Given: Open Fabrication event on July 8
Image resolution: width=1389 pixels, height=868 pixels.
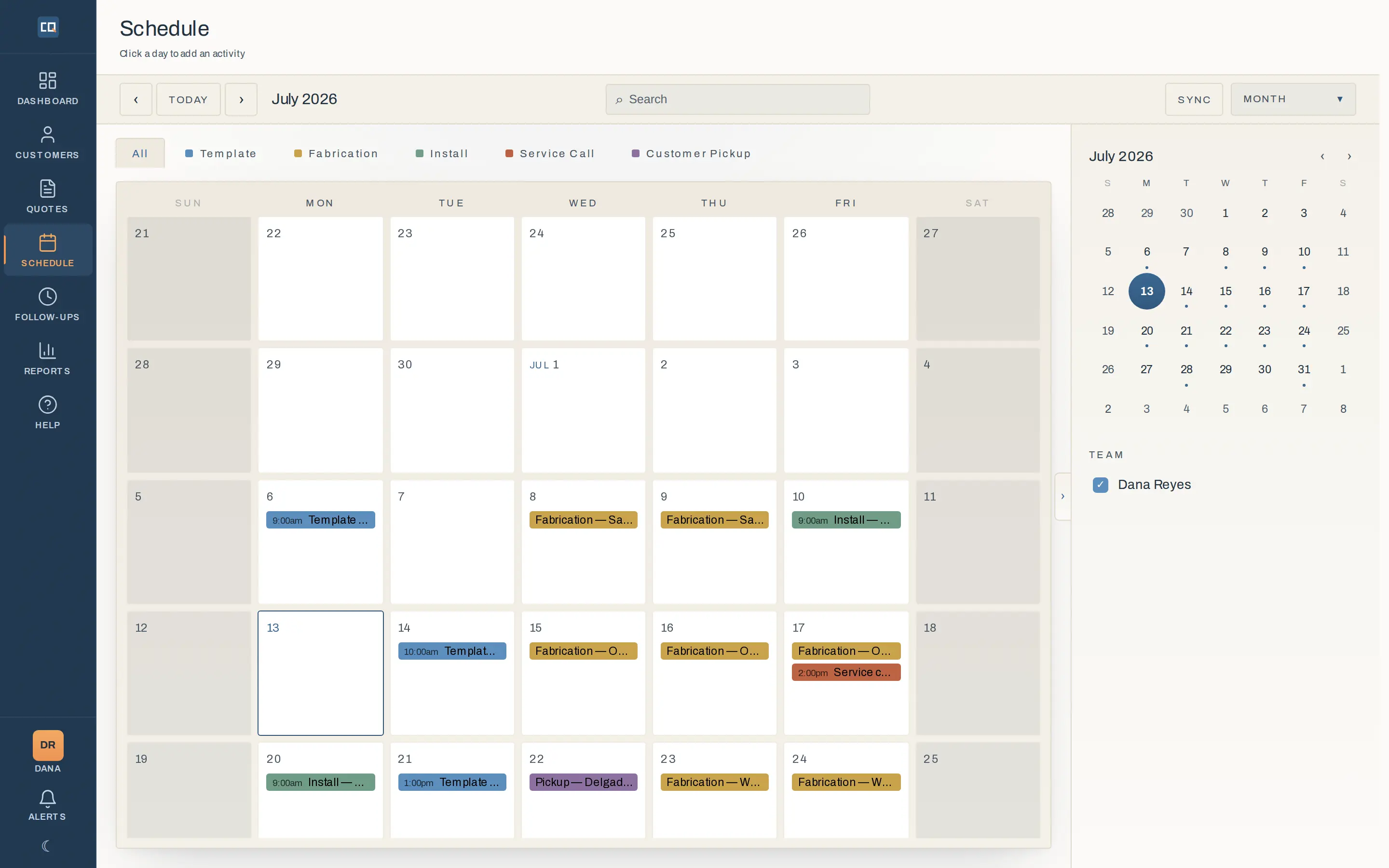Looking at the screenshot, I should 583,520.
